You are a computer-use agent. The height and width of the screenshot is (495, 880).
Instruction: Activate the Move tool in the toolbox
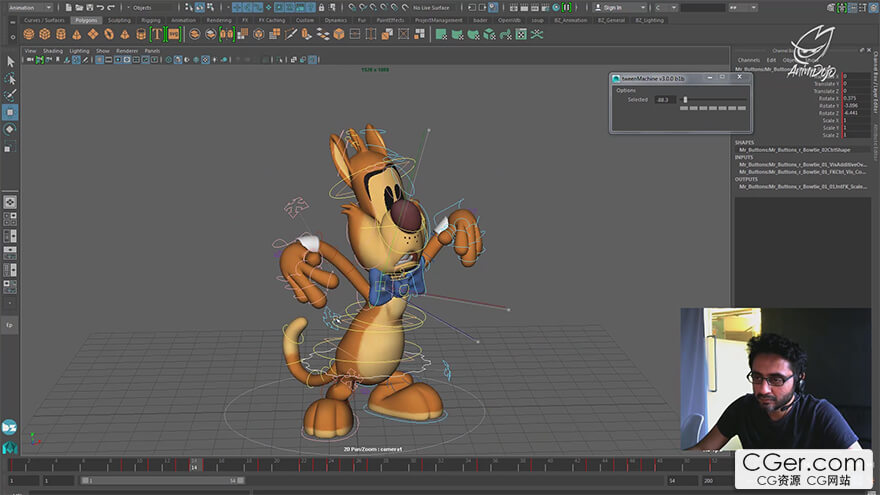click(x=10, y=112)
